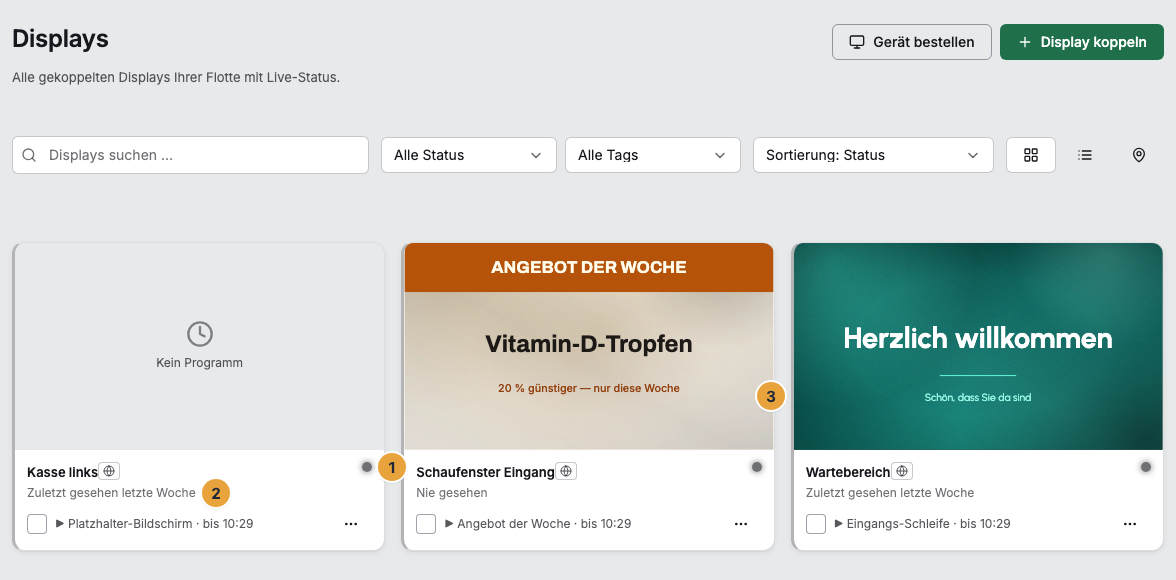Click the Wartebereich display name
This screenshot has width=1176, height=580.
pyautogui.click(x=848, y=472)
